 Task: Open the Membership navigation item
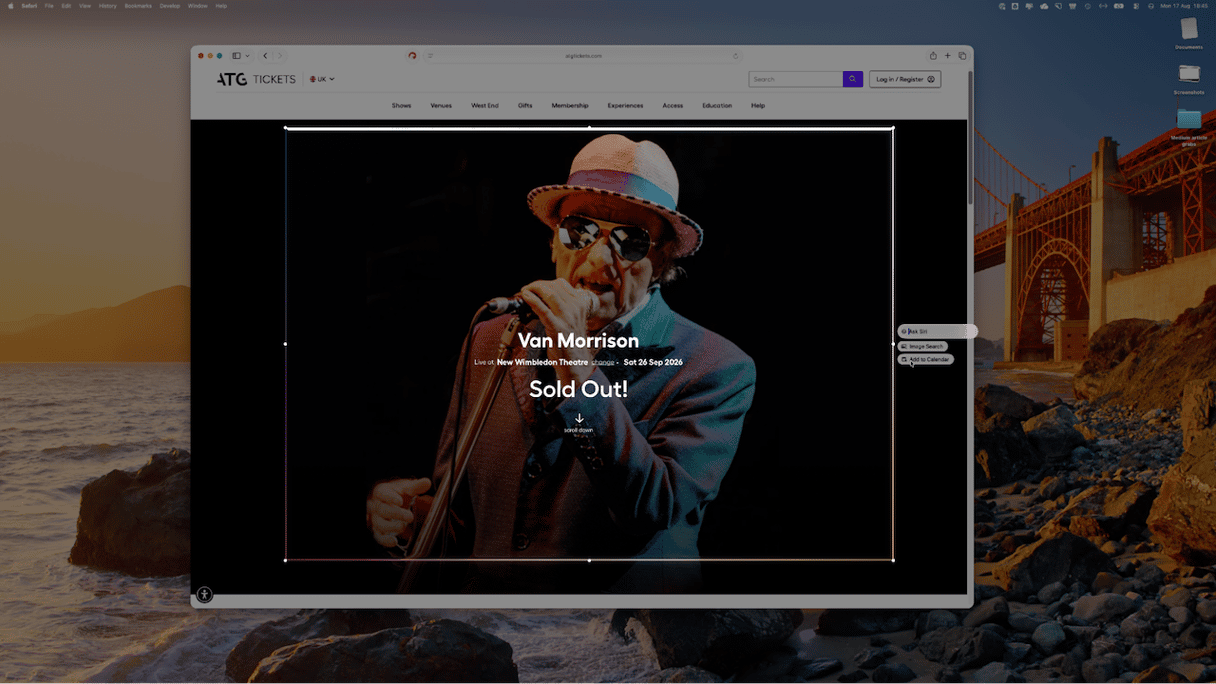570,105
